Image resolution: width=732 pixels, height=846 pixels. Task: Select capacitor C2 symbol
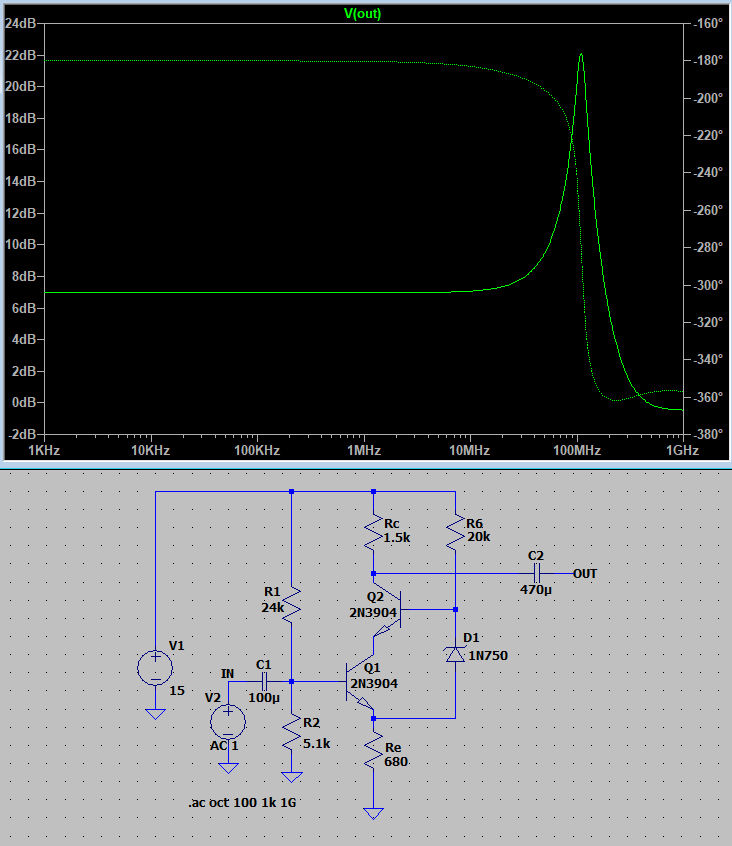pos(537,573)
